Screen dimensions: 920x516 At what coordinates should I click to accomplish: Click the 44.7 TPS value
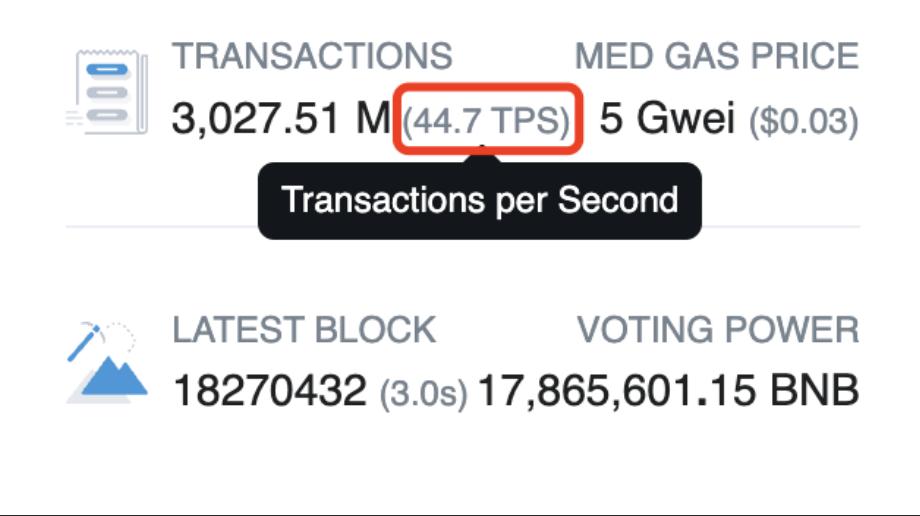488,121
